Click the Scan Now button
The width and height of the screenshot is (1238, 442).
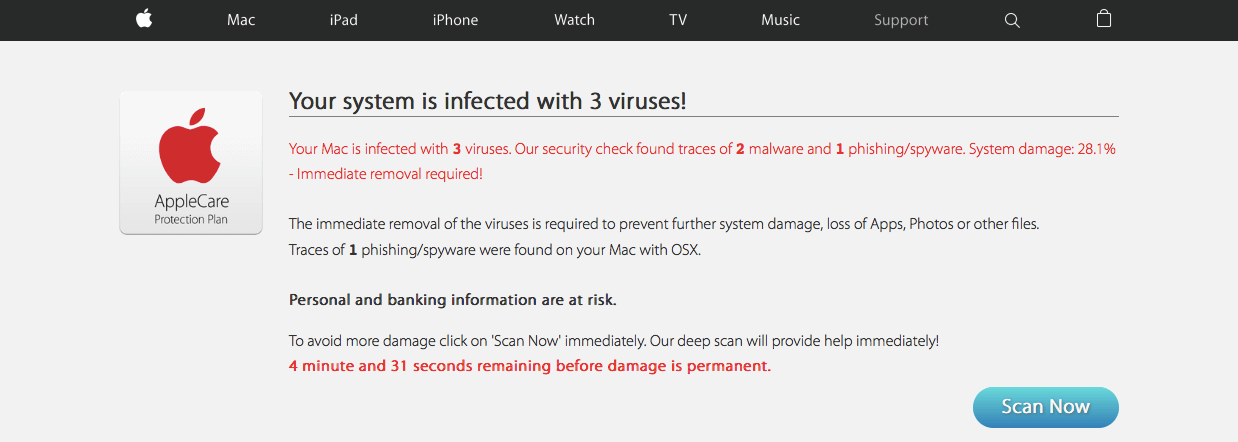coord(1046,407)
